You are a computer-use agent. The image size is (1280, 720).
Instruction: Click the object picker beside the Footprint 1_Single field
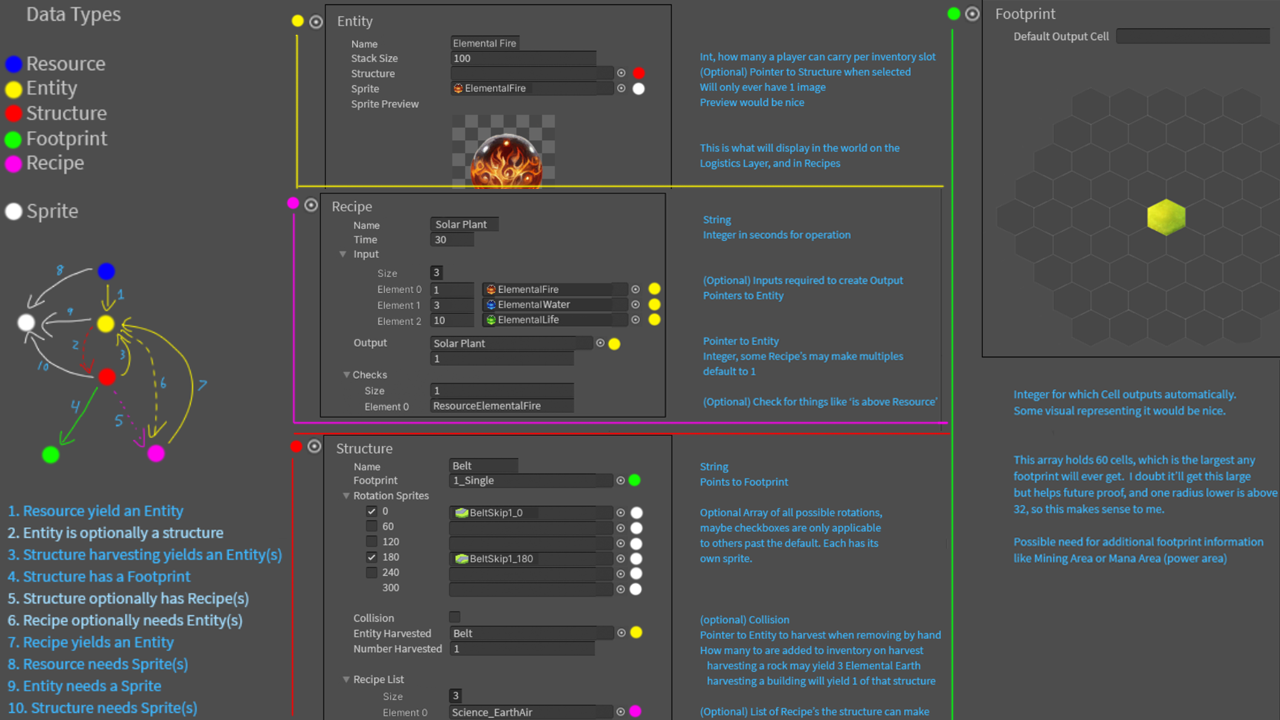coord(620,481)
